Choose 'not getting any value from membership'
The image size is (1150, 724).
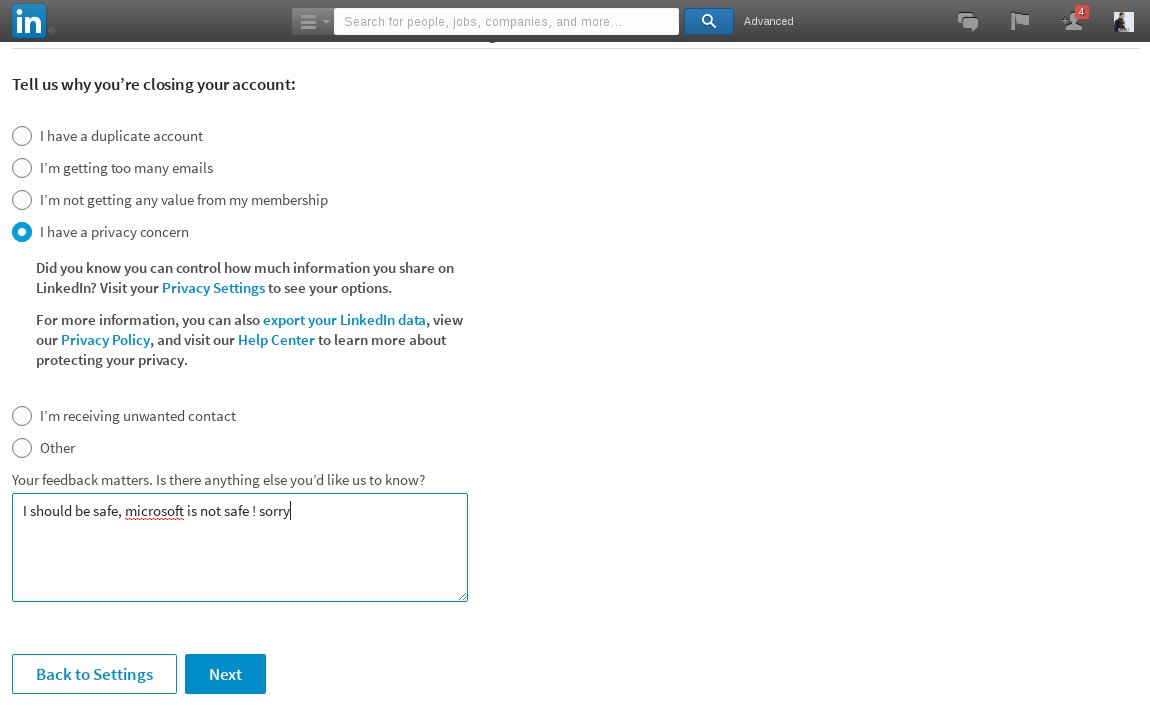(x=22, y=200)
